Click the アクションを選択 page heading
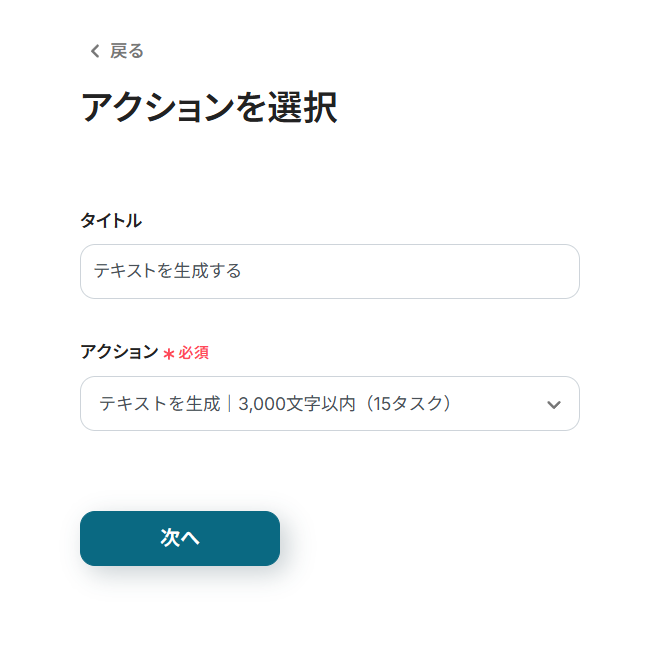Viewport: 663px width, 661px height. (208, 108)
